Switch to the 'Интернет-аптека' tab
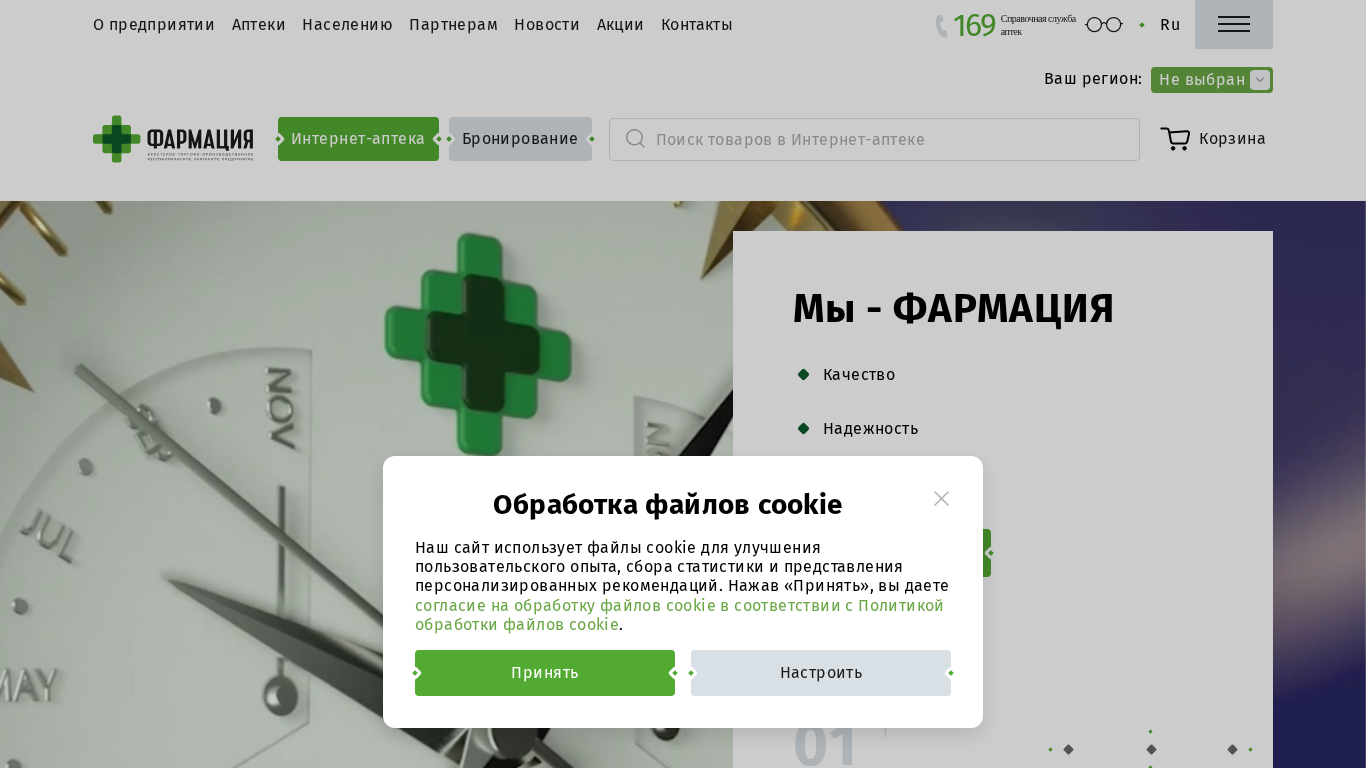The height and width of the screenshot is (768, 1366). [358, 139]
